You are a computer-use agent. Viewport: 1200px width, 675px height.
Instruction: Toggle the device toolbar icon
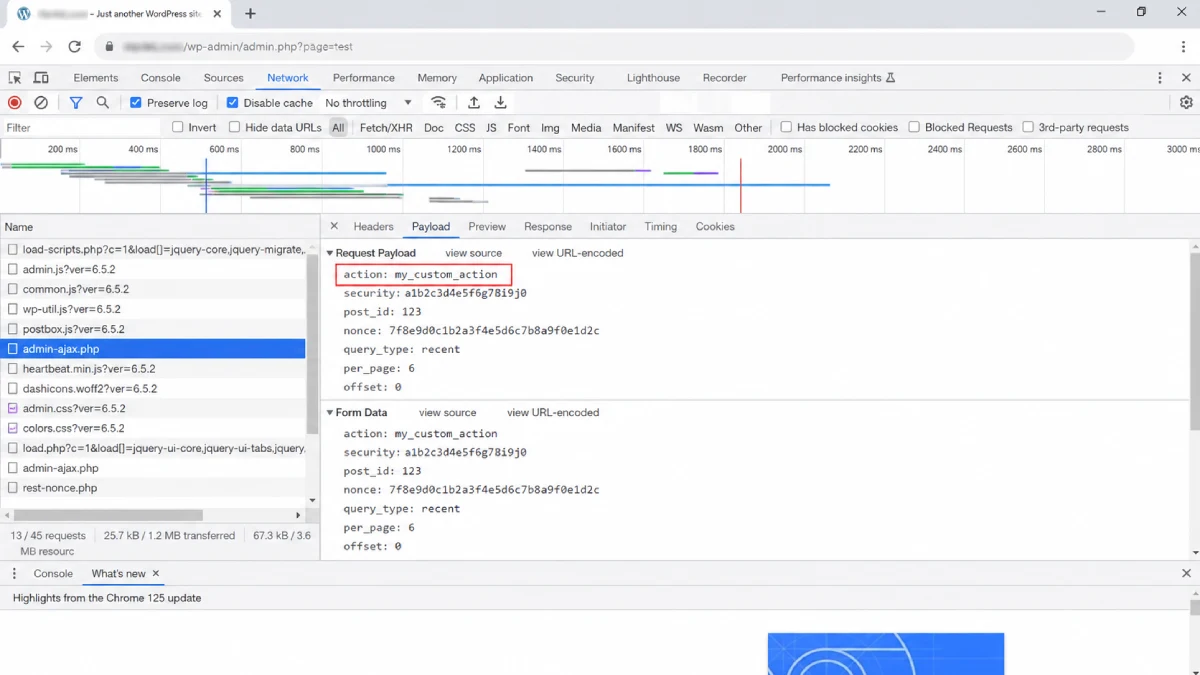(x=41, y=78)
